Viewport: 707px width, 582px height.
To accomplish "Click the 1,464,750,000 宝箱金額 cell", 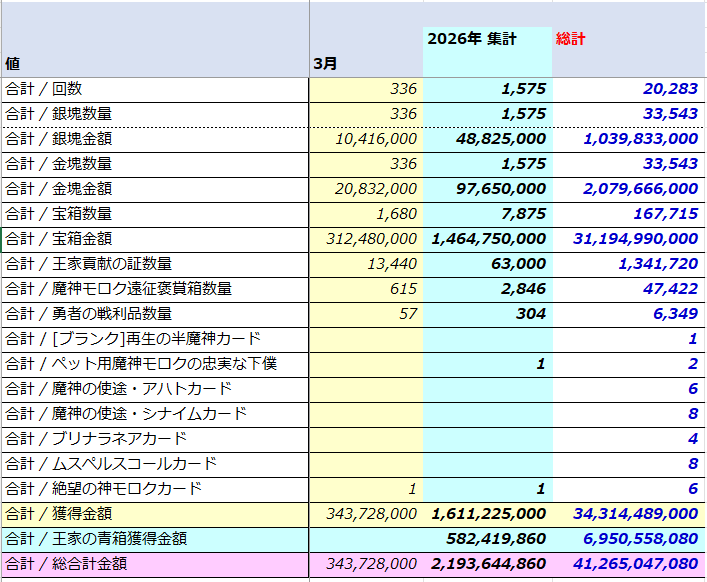I will [488, 239].
